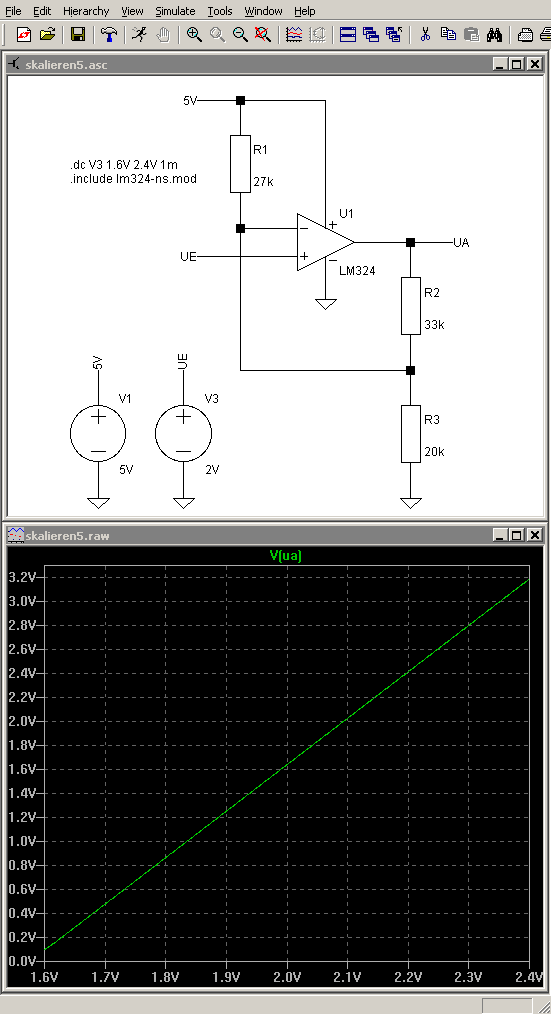This screenshot has height=1014, width=551.
Task: Click the 2.0V horizontal axis label
Action: [287, 976]
